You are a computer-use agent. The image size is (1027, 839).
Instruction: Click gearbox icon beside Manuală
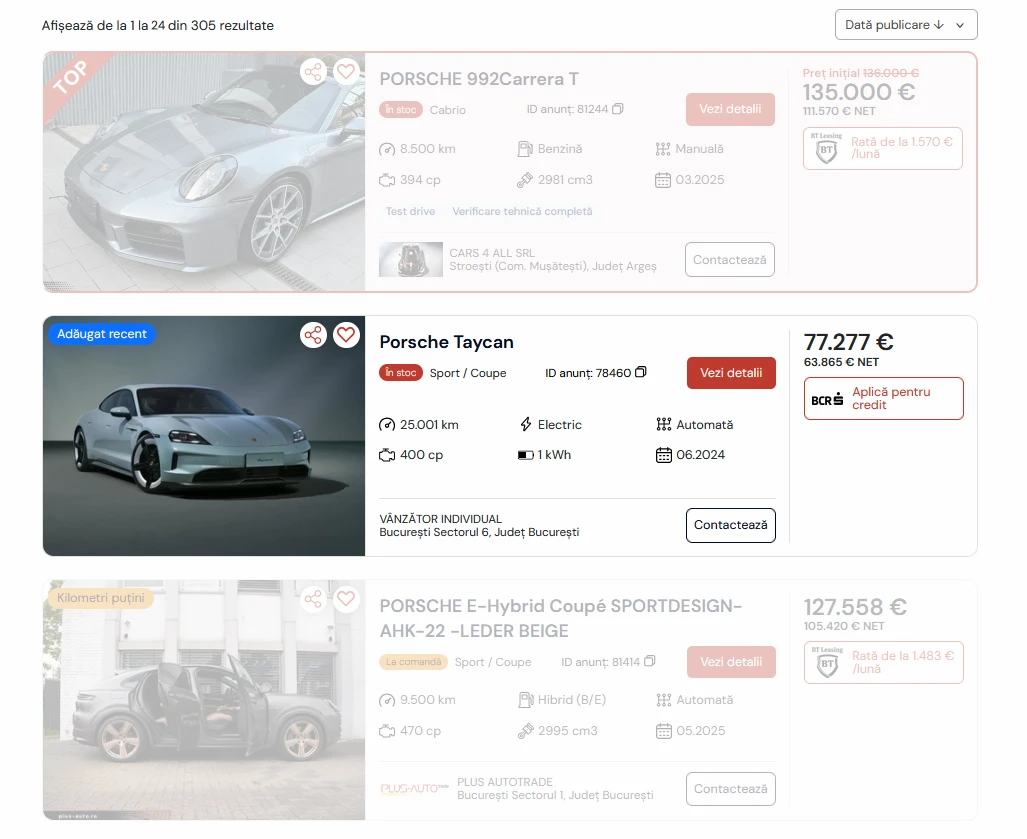point(663,149)
